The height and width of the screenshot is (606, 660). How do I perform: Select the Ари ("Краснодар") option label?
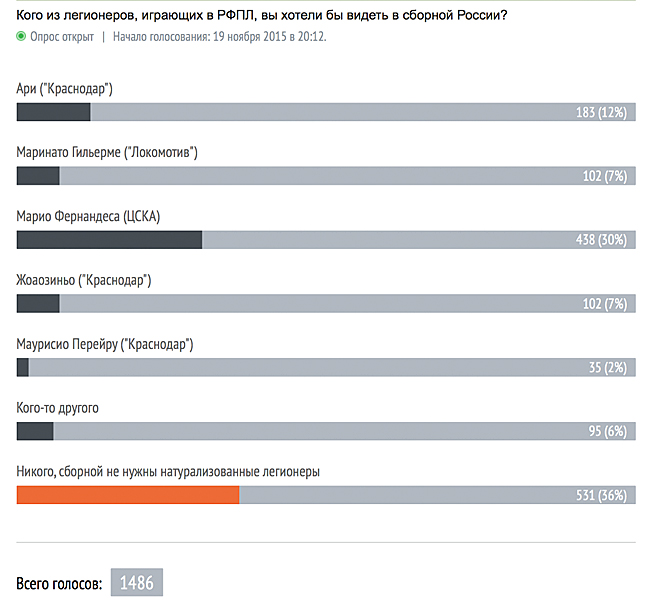click(64, 89)
